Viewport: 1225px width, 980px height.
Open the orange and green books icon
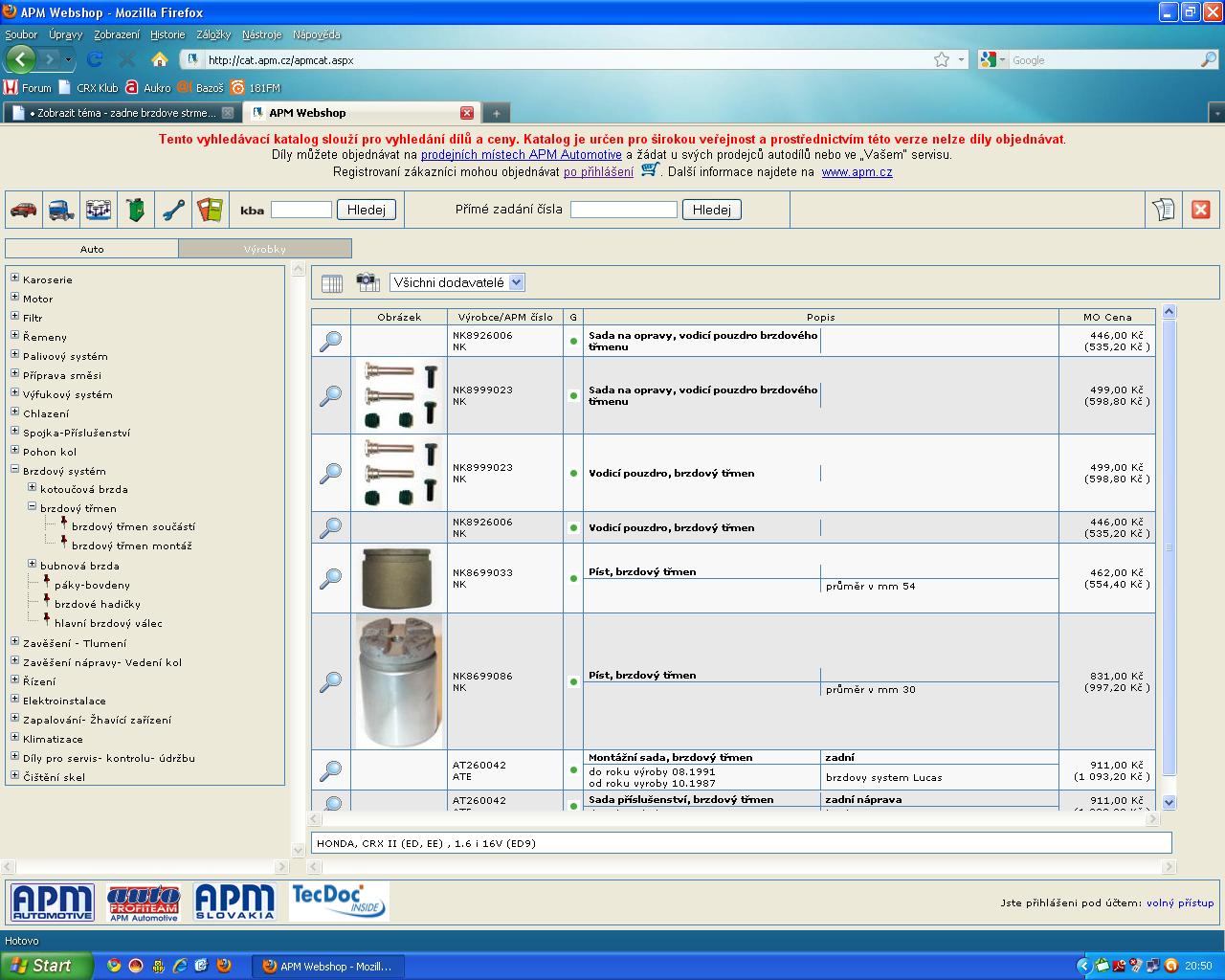coord(210,210)
